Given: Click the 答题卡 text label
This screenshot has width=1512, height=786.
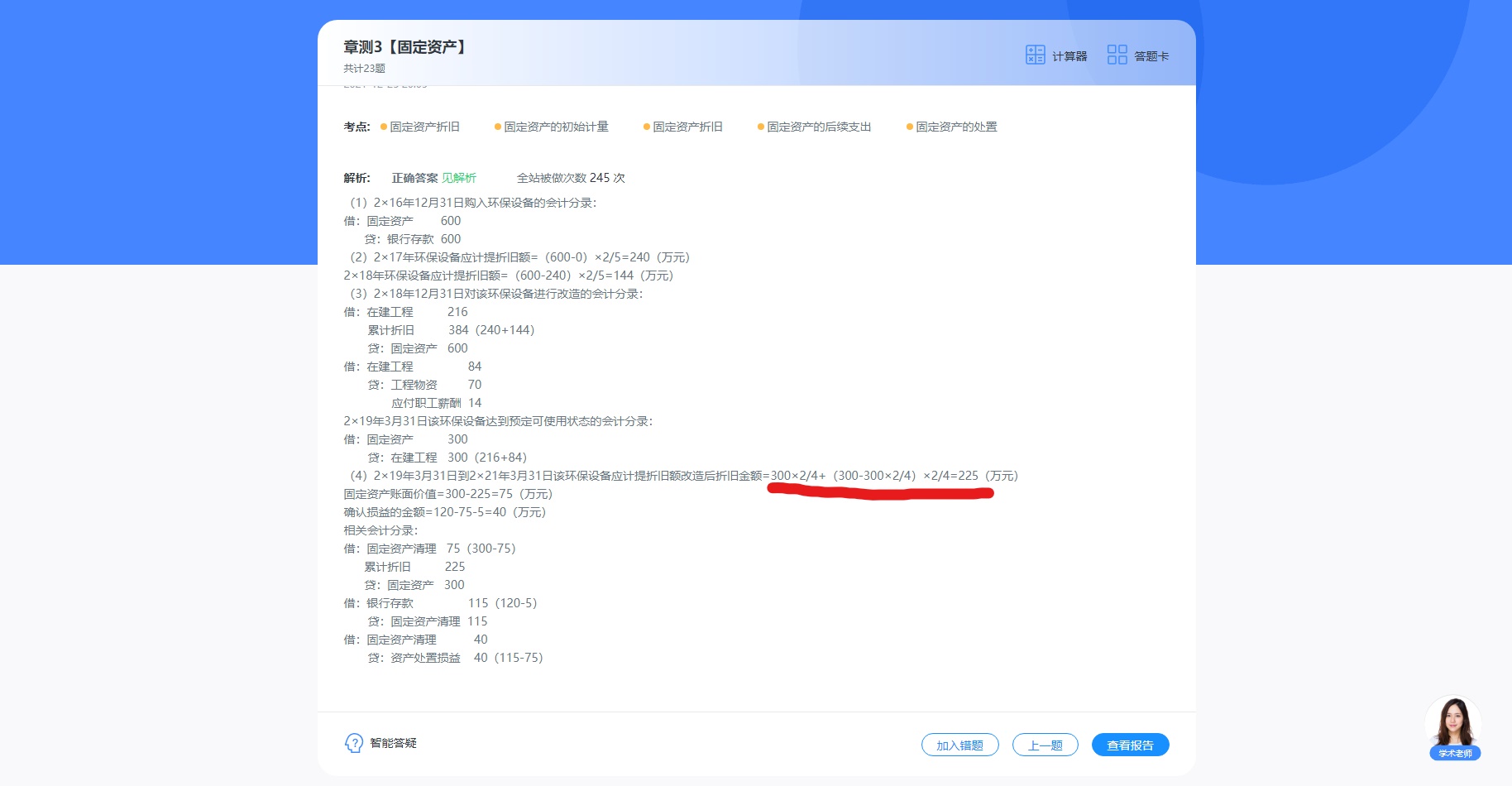Looking at the screenshot, I should tap(1151, 56).
